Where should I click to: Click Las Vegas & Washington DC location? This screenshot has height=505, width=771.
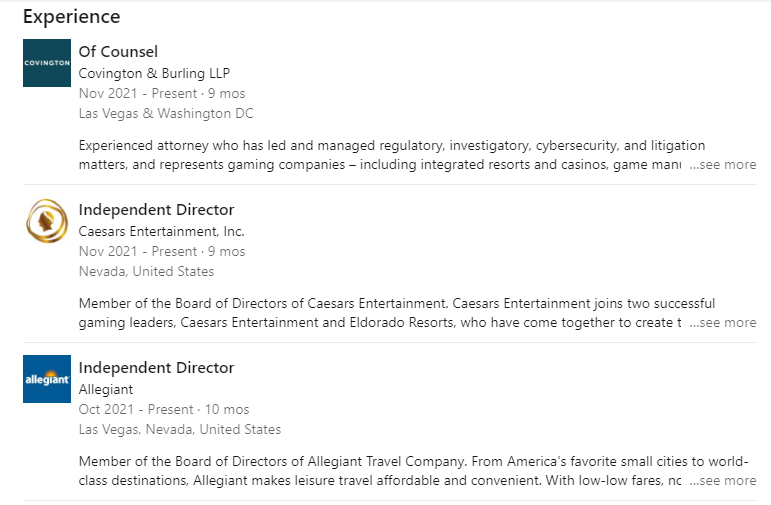point(166,114)
